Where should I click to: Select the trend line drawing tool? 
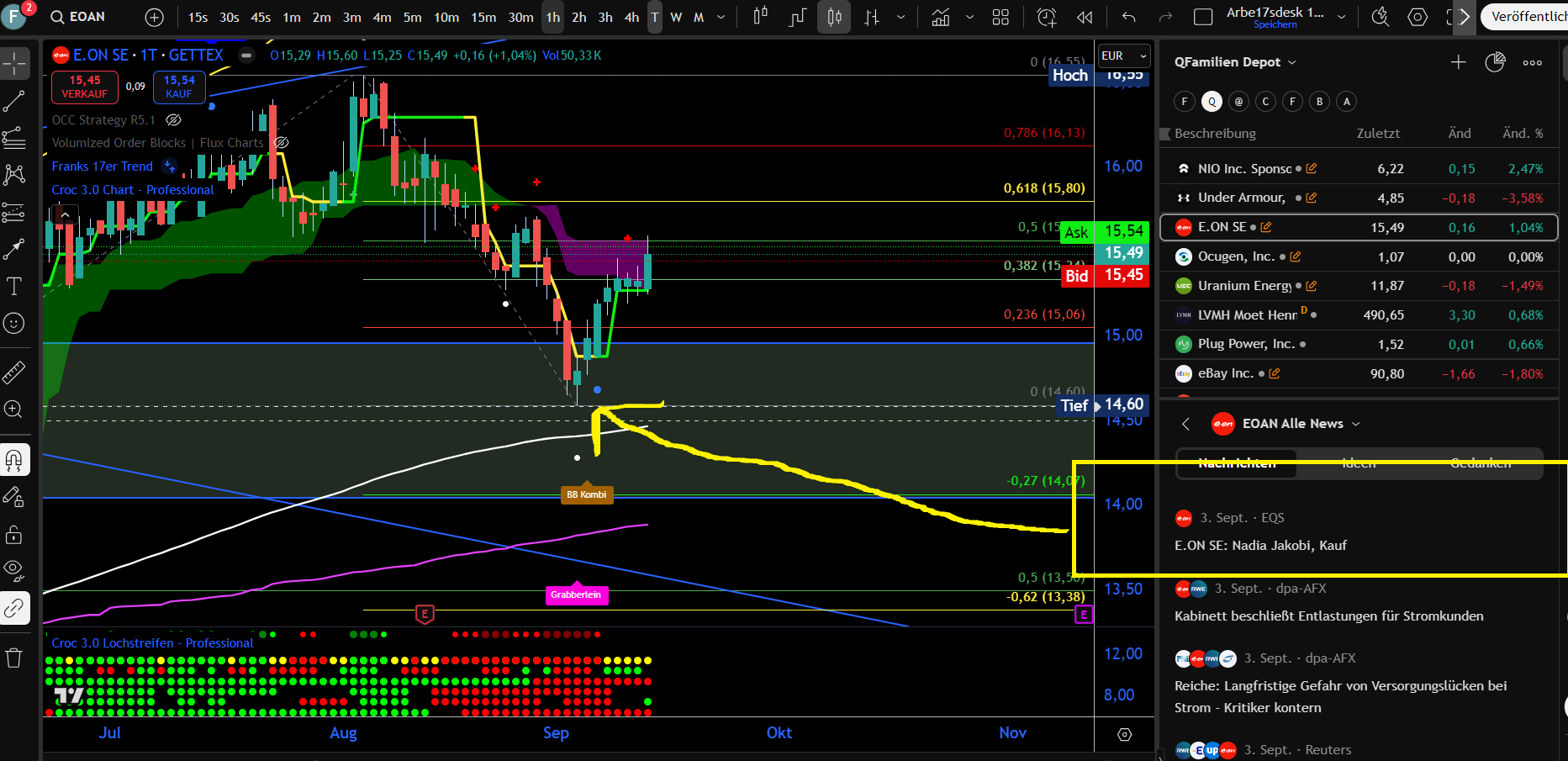(14, 102)
